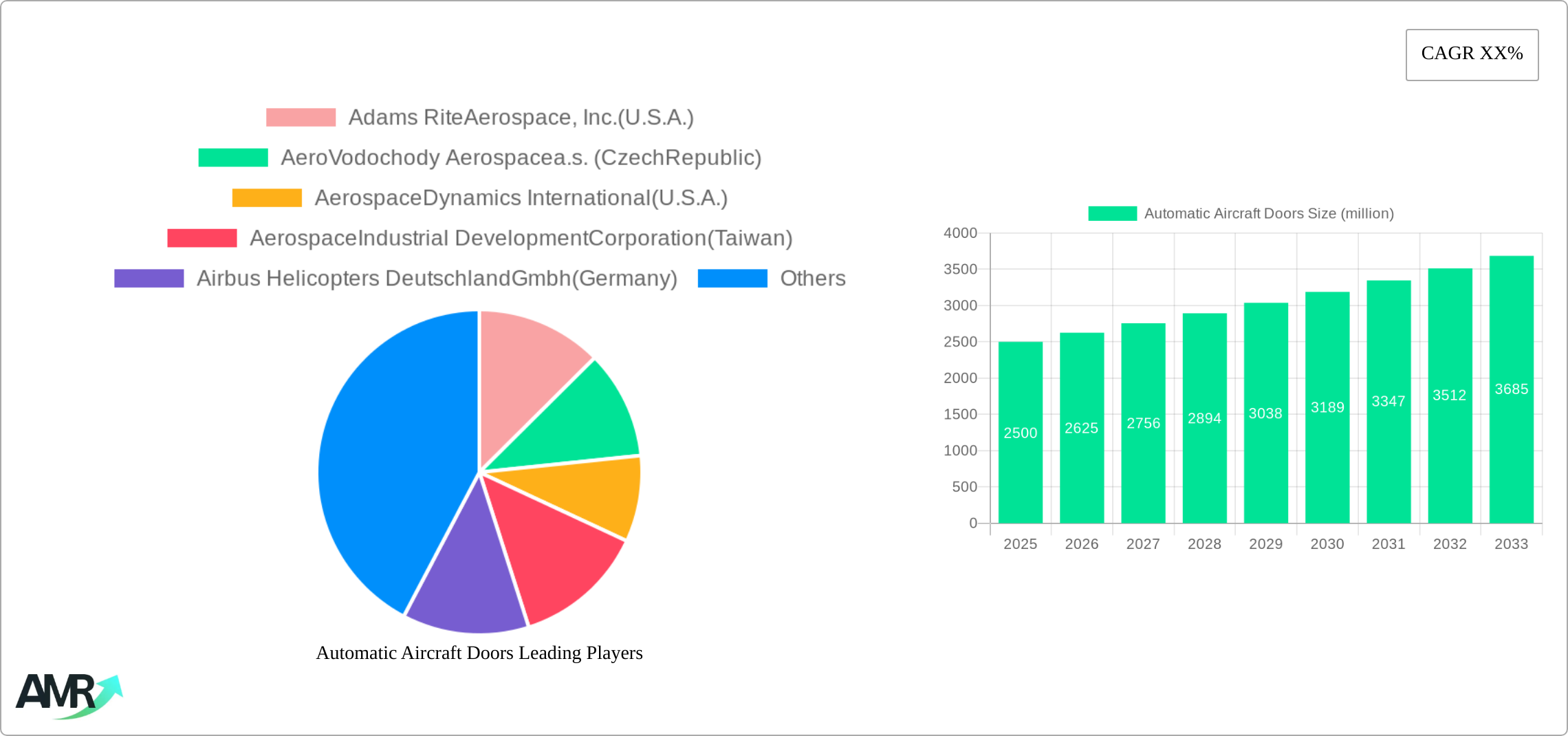Toggle AerospaceIndustrial Development red legend swatch

(x=202, y=238)
